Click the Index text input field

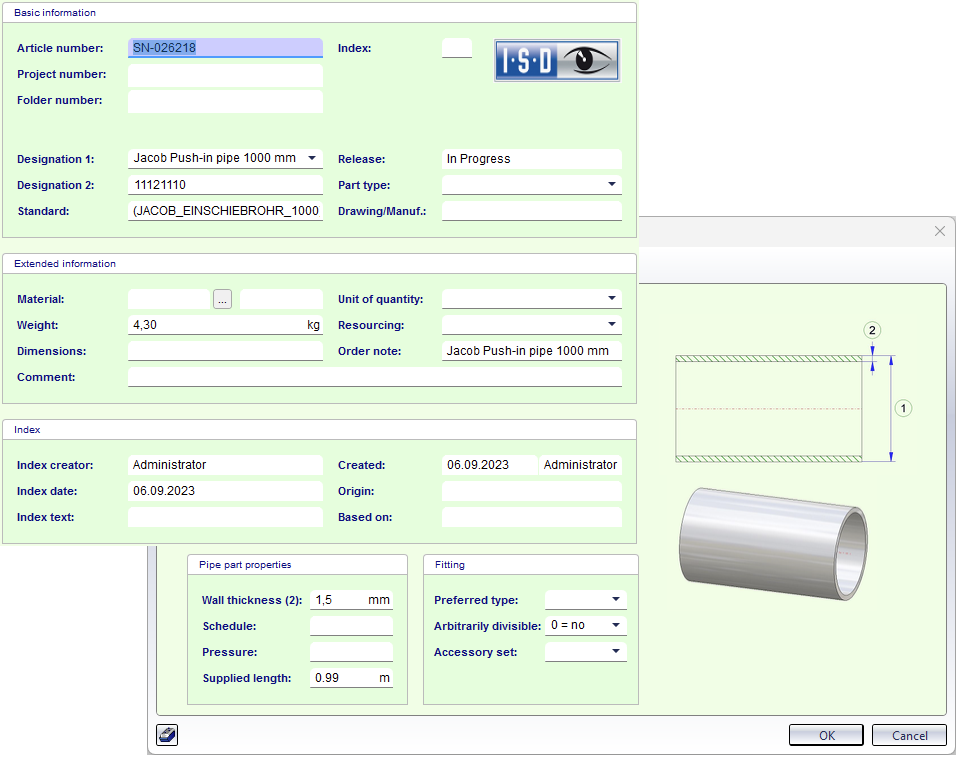pos(225,517)
